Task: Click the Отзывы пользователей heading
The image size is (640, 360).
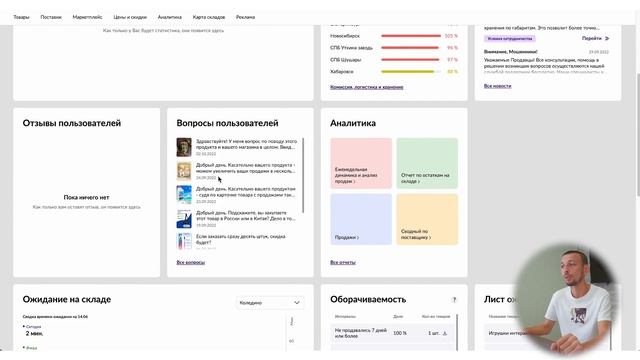Action: pos(72,123)
